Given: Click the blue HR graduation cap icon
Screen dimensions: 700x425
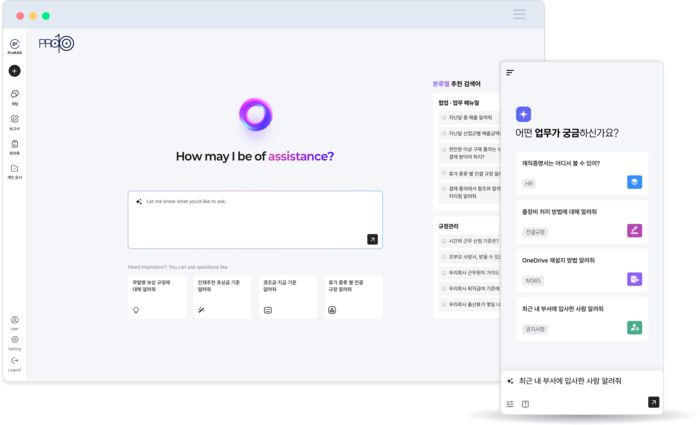Looking at the screenshot, I should click(634, 182).
